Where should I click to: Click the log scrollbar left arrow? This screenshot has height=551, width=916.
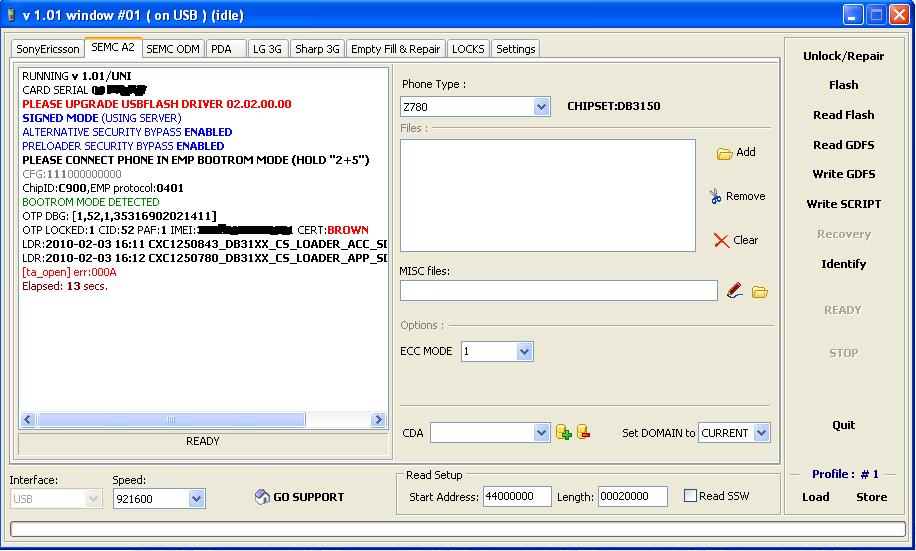[x=28, y=420]
